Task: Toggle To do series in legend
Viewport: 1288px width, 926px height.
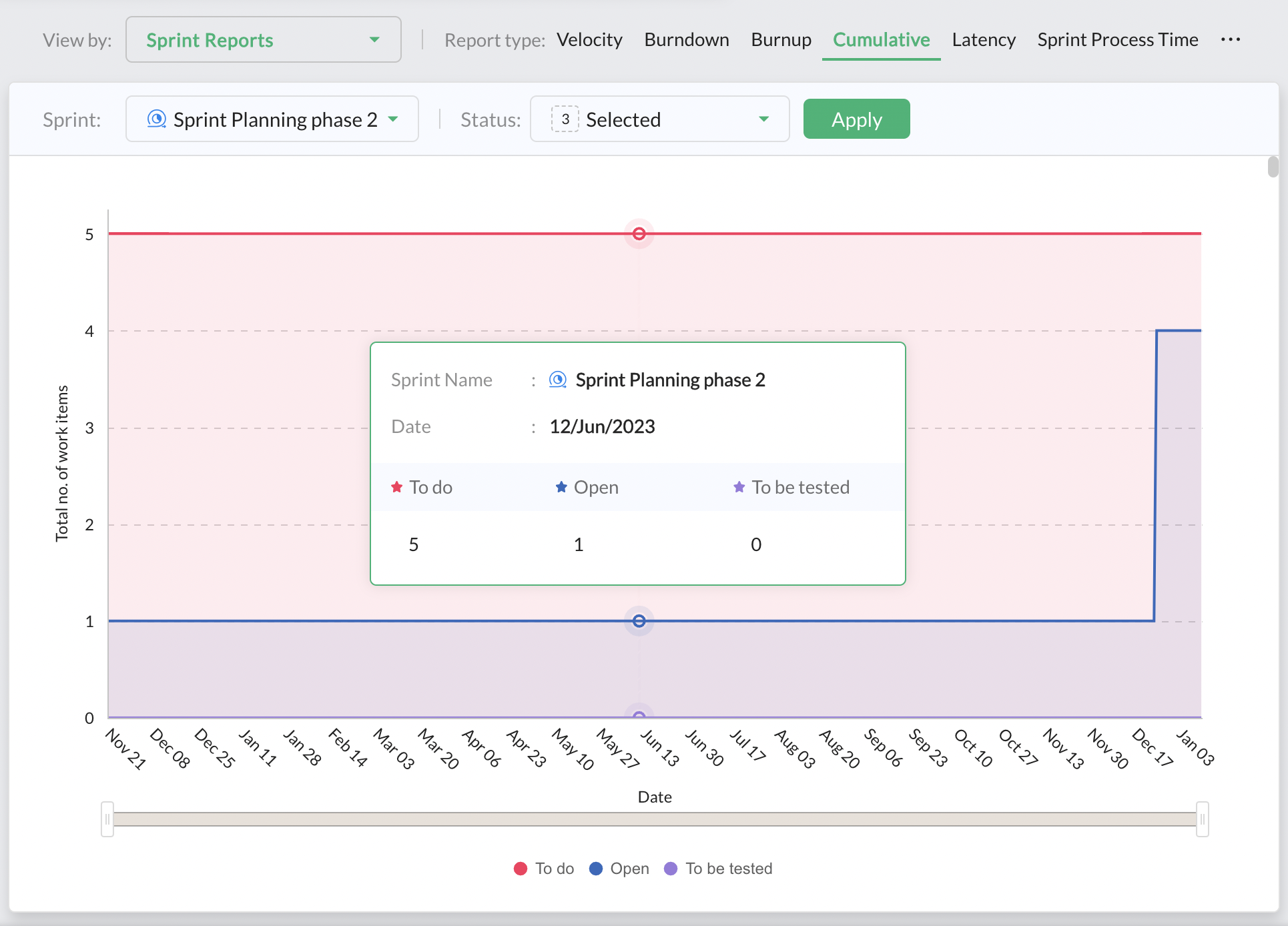Action: point(544,869)
